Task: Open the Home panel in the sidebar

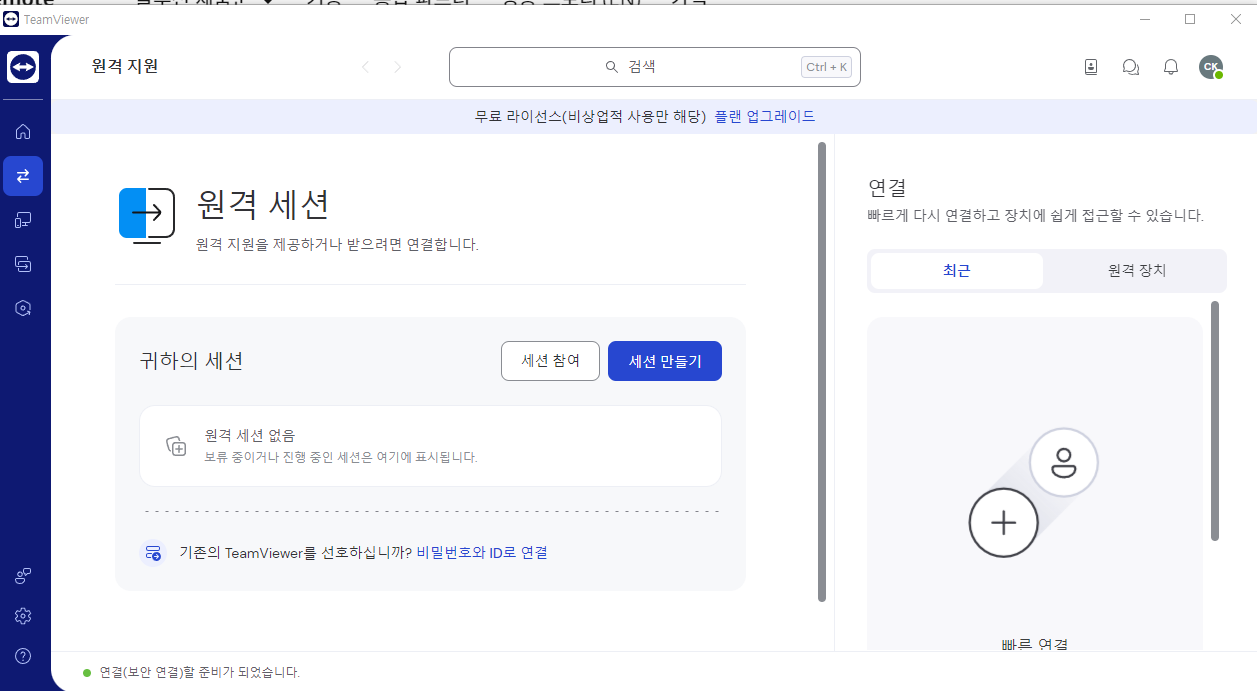Action: (22, 131)
